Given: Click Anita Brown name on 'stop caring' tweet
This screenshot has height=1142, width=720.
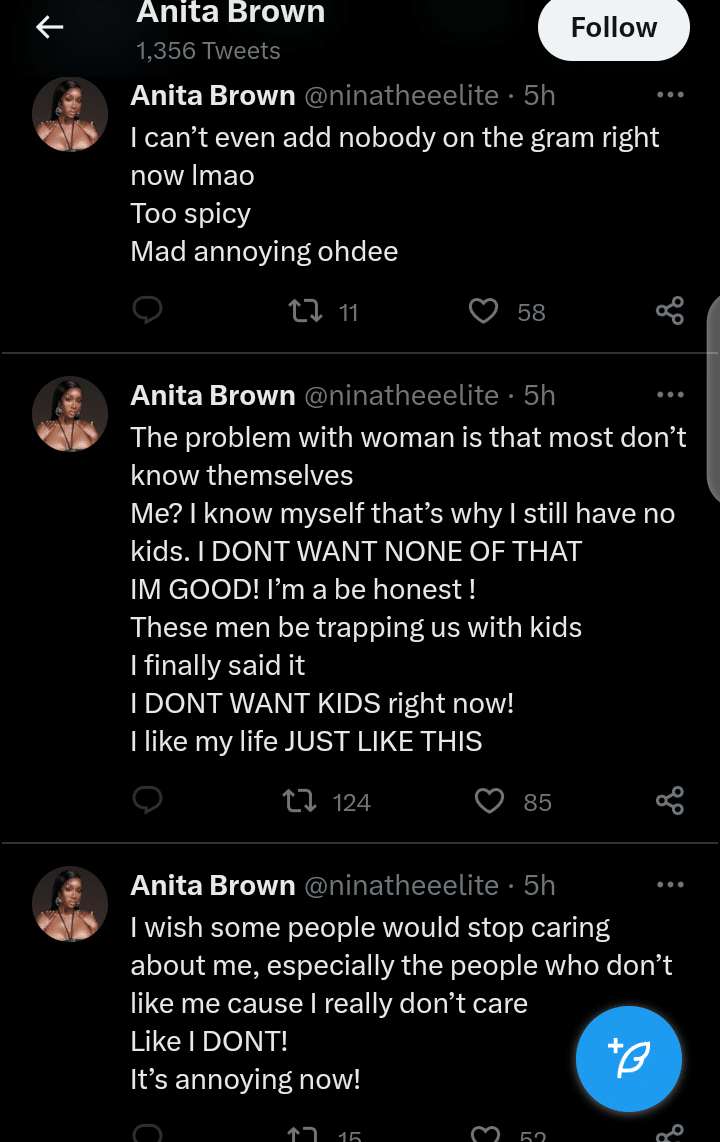Looking at the screenshot, I should [x=213, y=885].
